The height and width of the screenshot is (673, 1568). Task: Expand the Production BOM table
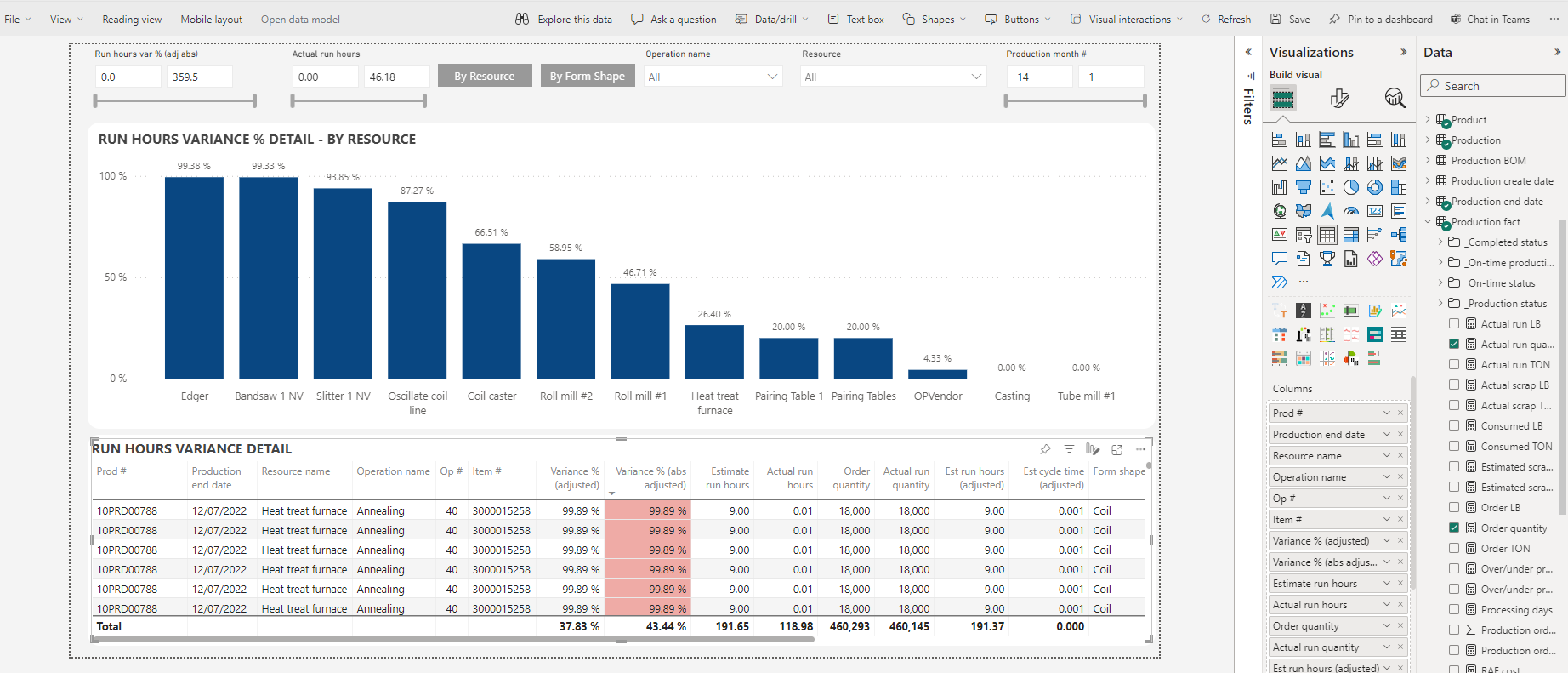point(1428,160)
